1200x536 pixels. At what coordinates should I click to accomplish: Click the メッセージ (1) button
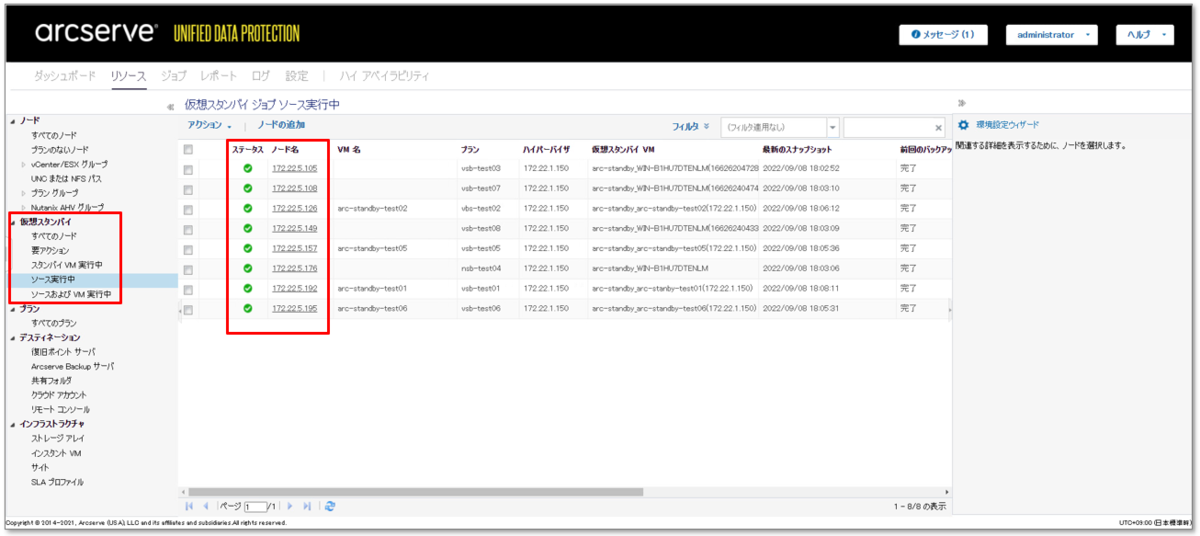pos(943,35)
